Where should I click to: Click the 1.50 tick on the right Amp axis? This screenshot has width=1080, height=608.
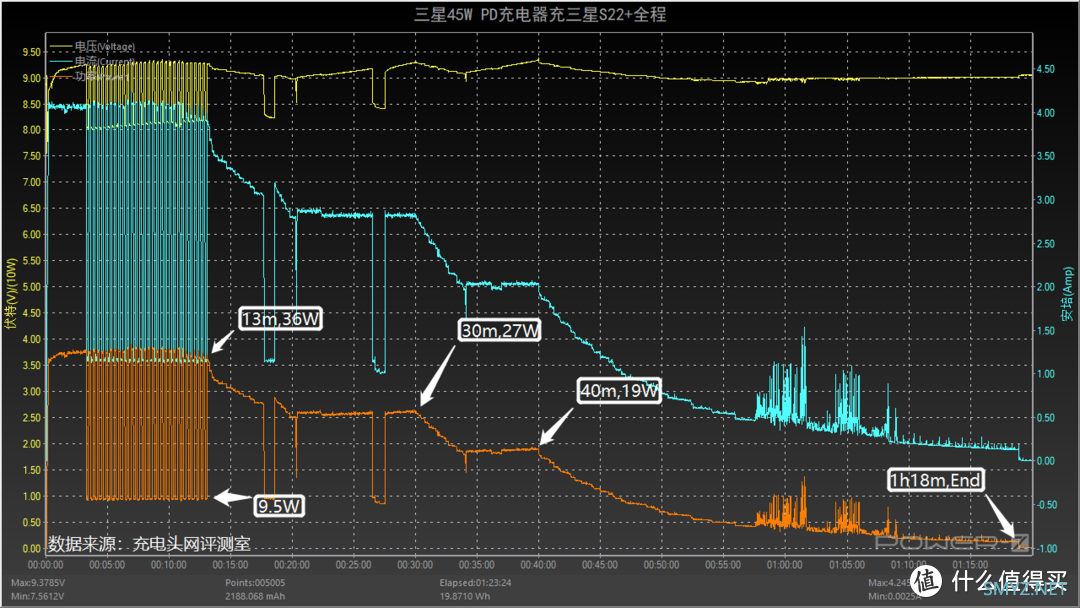(x=1046, y=331)
